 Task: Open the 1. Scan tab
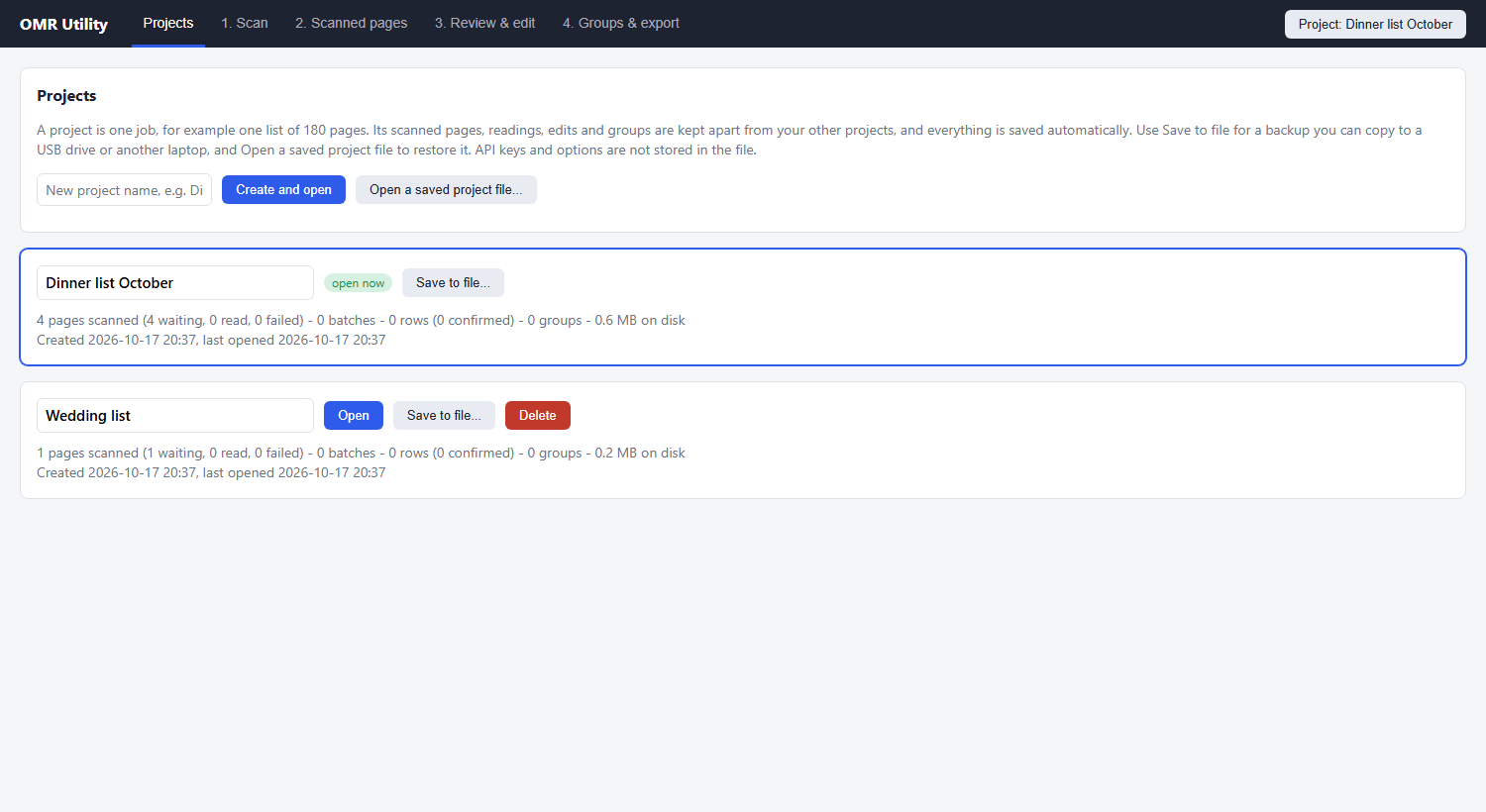[245, 23]
